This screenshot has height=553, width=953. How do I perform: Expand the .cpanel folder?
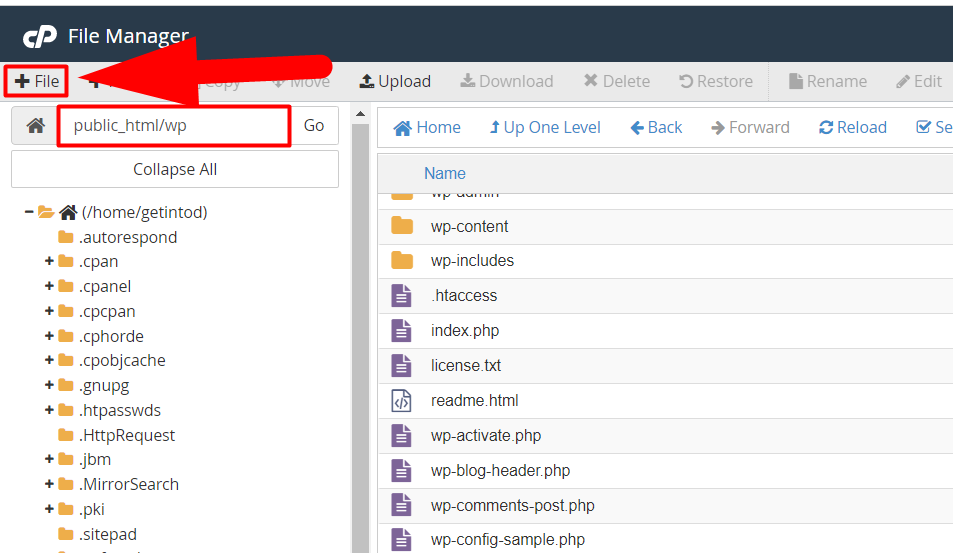point(49,286)
